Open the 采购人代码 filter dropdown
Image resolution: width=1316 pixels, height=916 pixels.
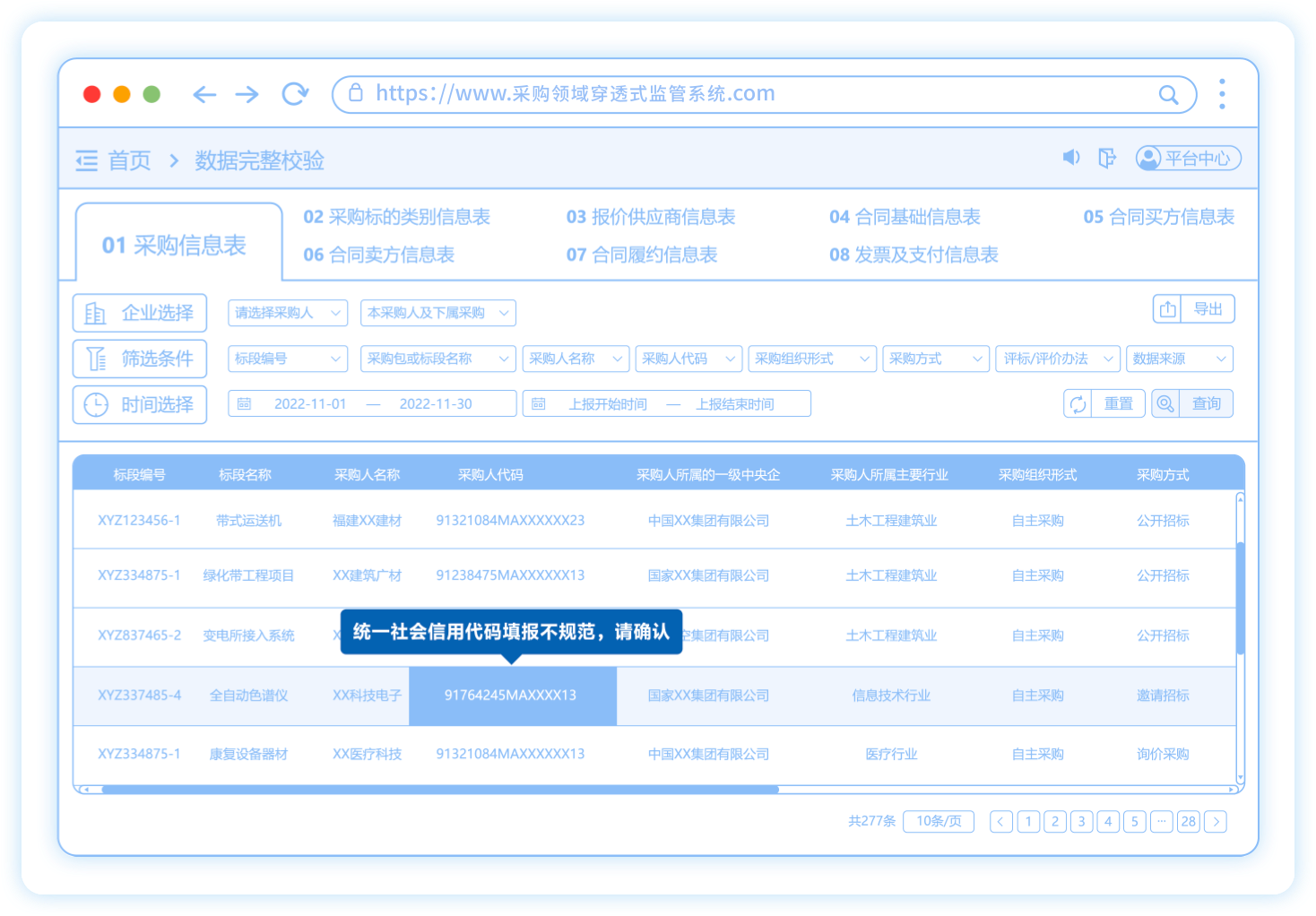[688, 359]
